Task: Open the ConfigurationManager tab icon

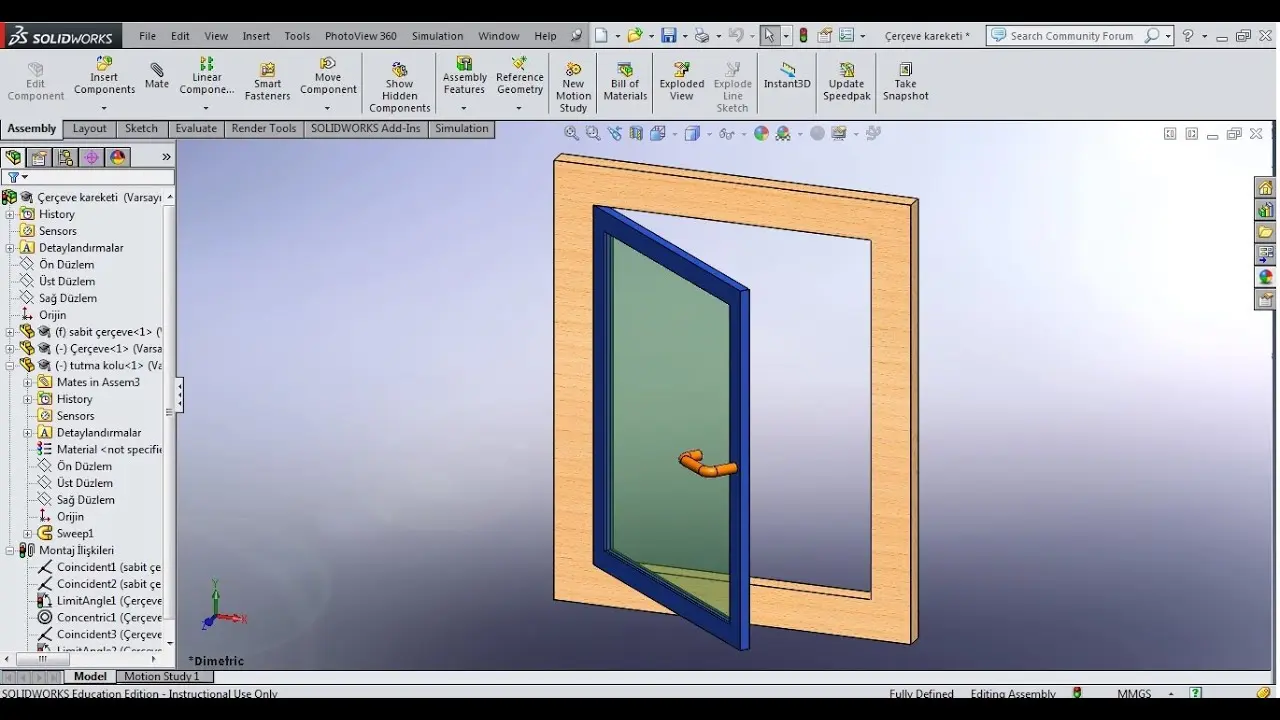Action: [x=65, y=157]
